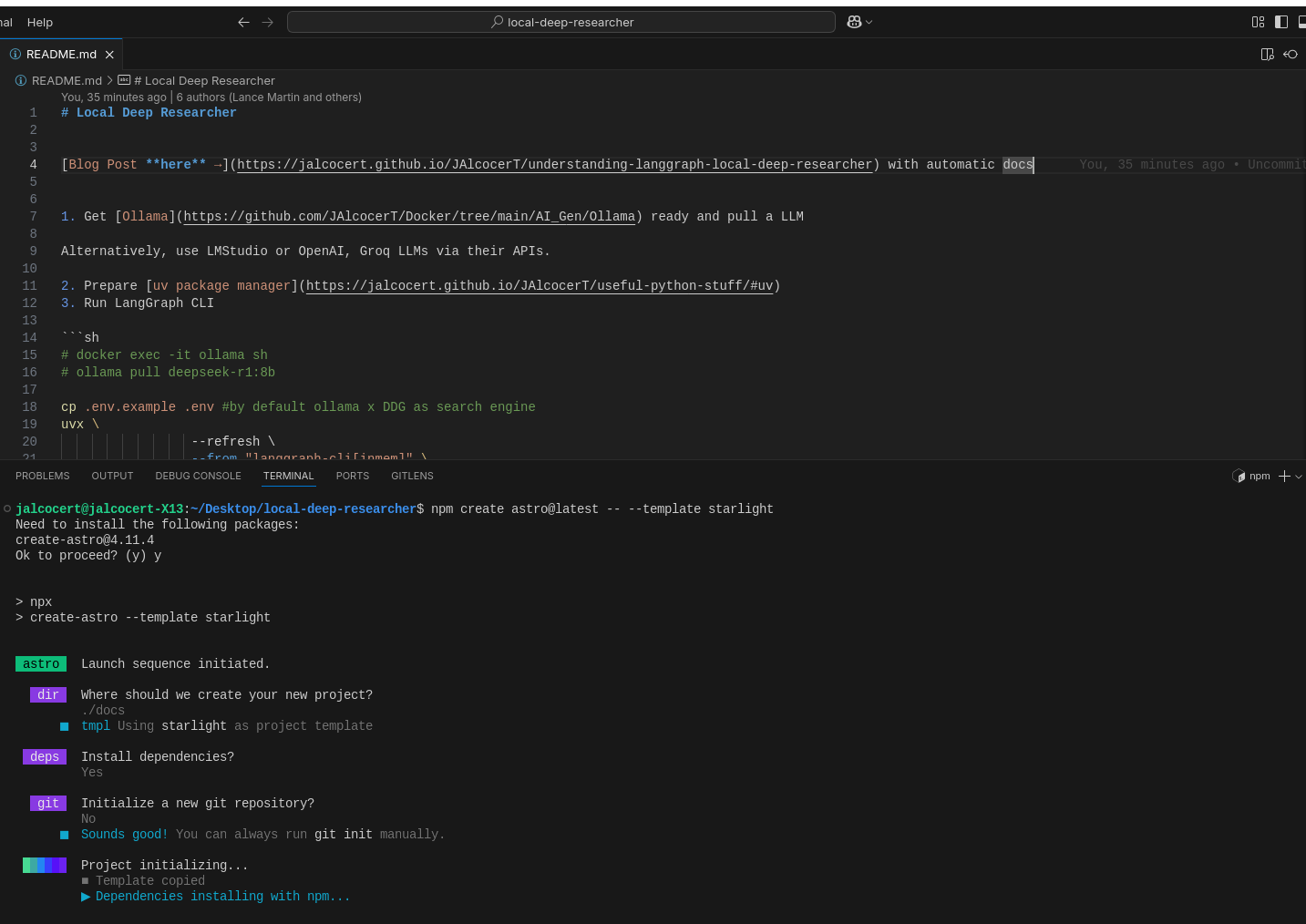
Task: Click the npm create astro command text
Action: tap(602, 508)
